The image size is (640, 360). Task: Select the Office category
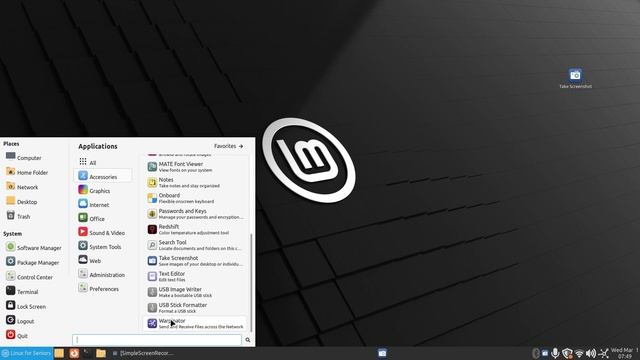103,218
